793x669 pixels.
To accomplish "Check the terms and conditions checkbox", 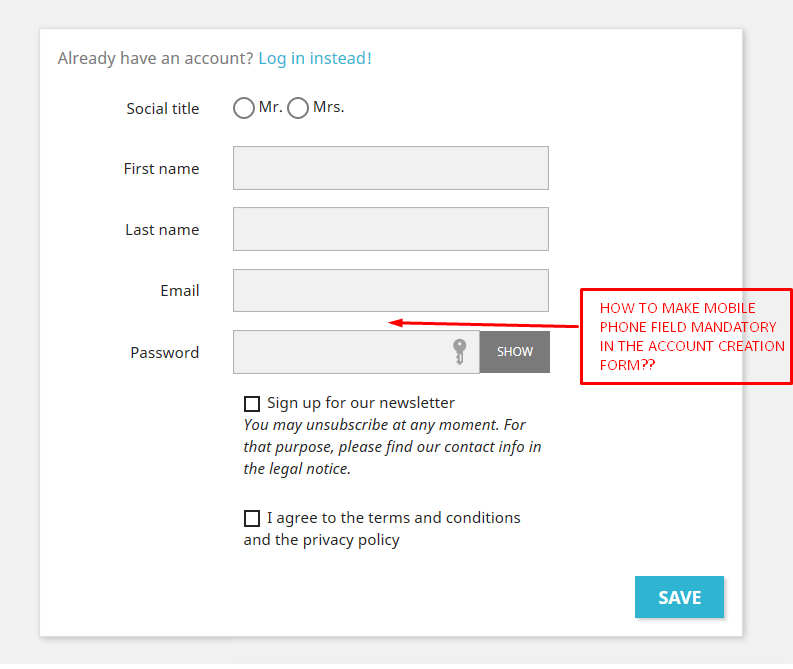I will (x=252, y=519).
